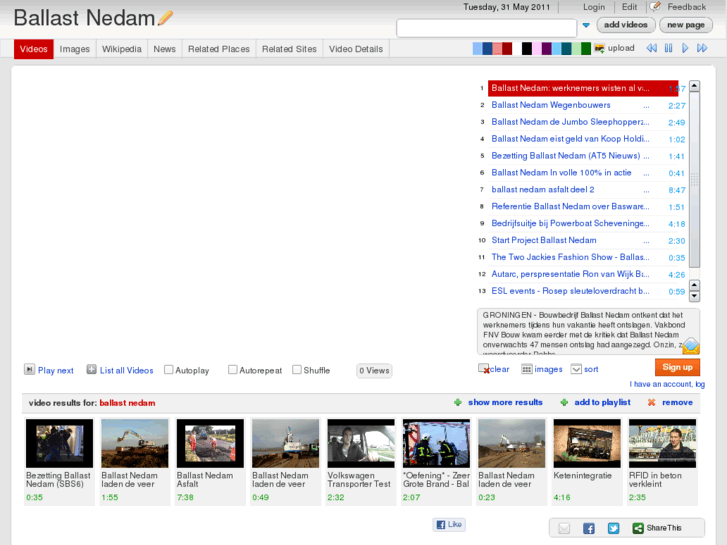Click the pencil edit icon beside Ballast Nedam title

[165, 18]
